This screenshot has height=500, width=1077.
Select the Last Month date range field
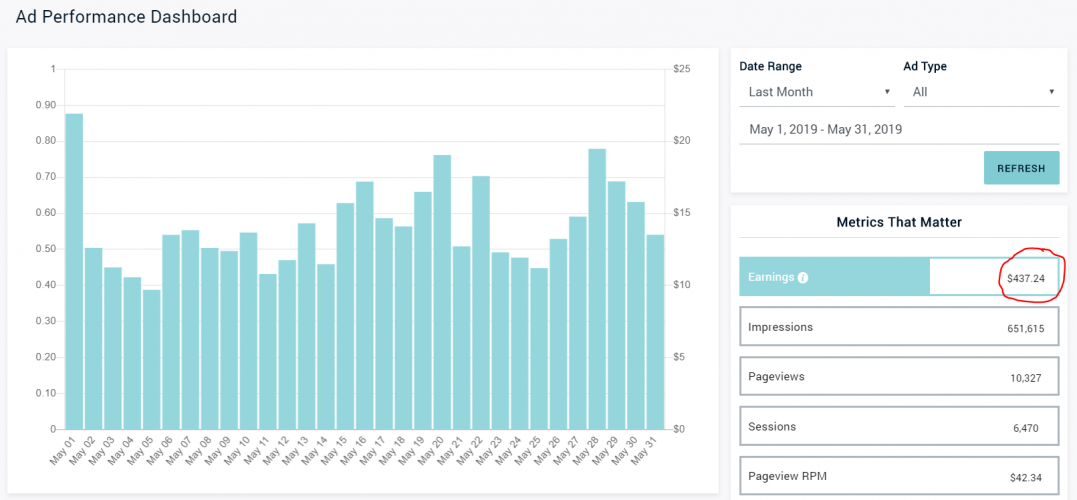click(817, 92)
